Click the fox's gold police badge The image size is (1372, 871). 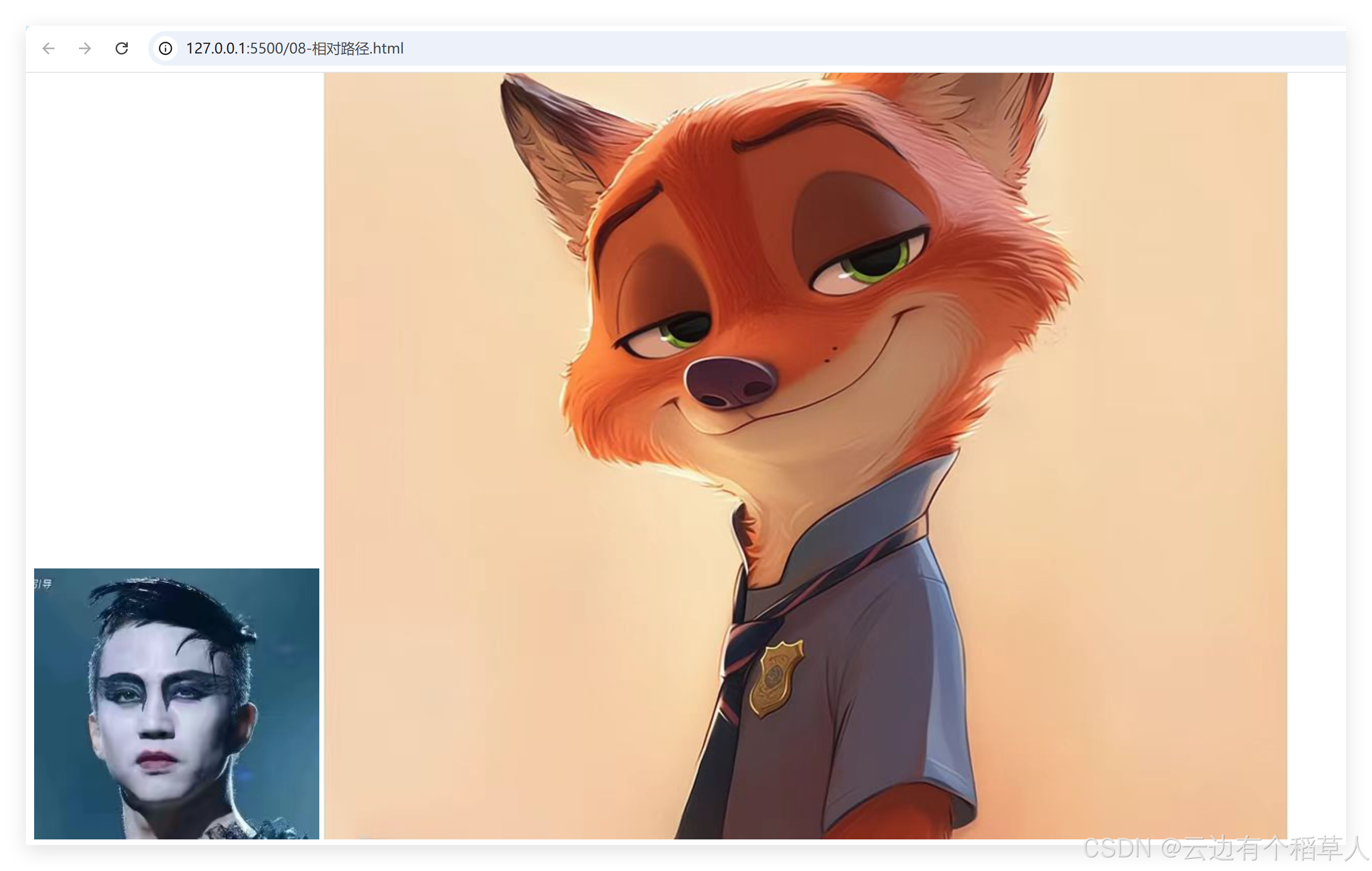(x=776, y=678)
